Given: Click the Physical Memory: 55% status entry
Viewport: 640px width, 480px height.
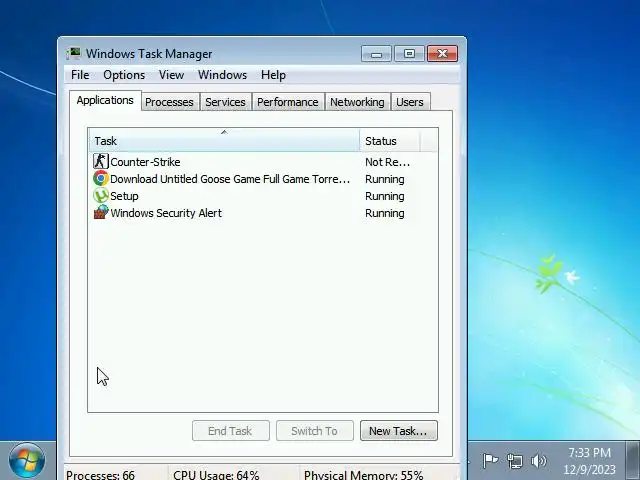Looking at the screenshot, I should (x=364, y=475).
